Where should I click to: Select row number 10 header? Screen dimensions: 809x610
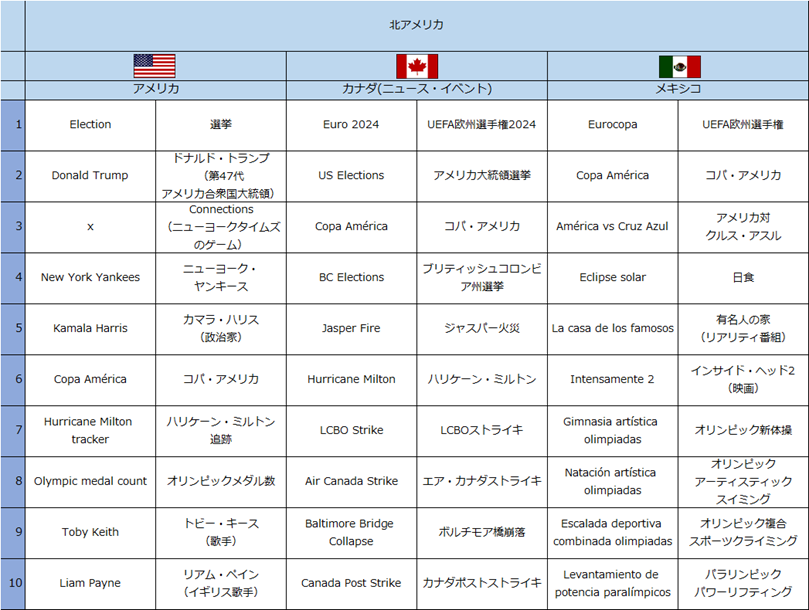tap(12, 583)
